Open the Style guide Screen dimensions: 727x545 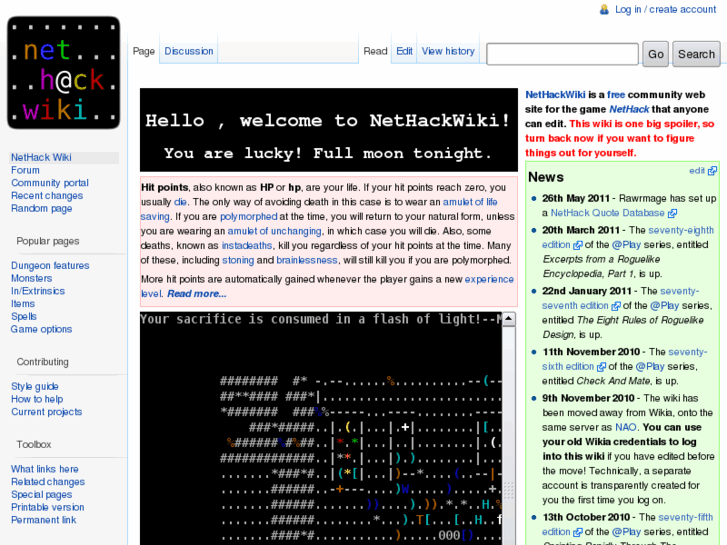(x=35, y=386)
